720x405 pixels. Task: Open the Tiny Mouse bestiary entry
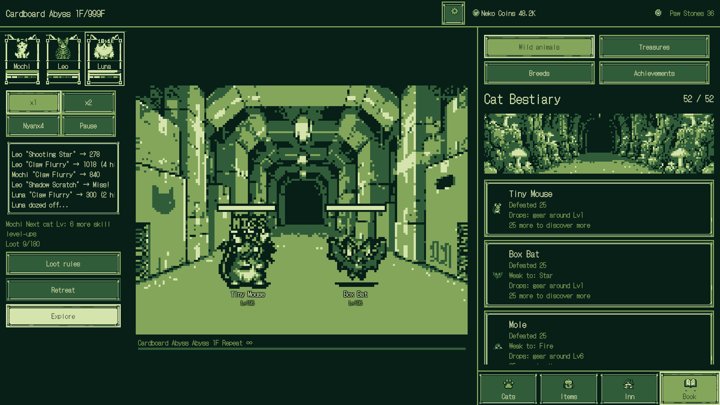tap(599, 209)
